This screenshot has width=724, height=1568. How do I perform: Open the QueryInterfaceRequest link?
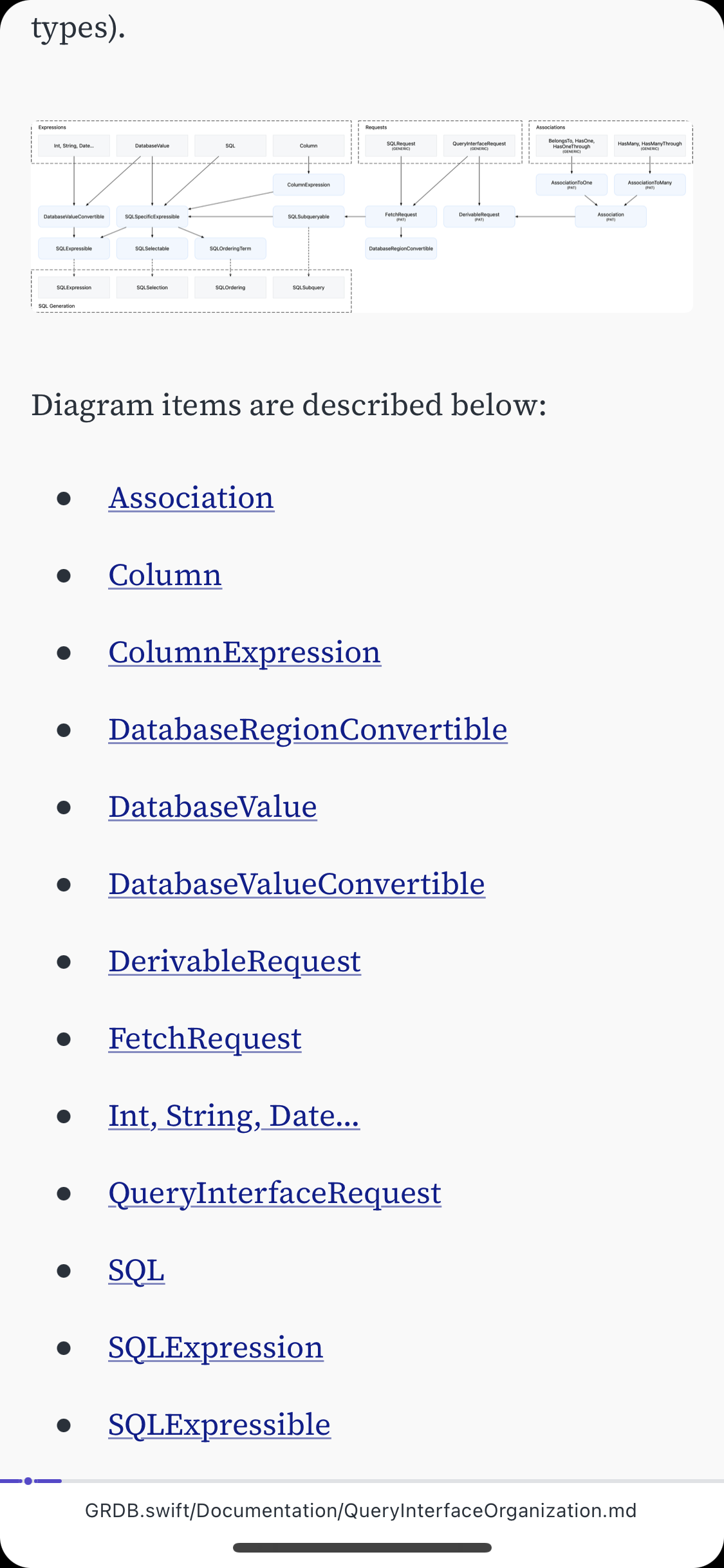pyautogui.click(x=275, y=1193)
